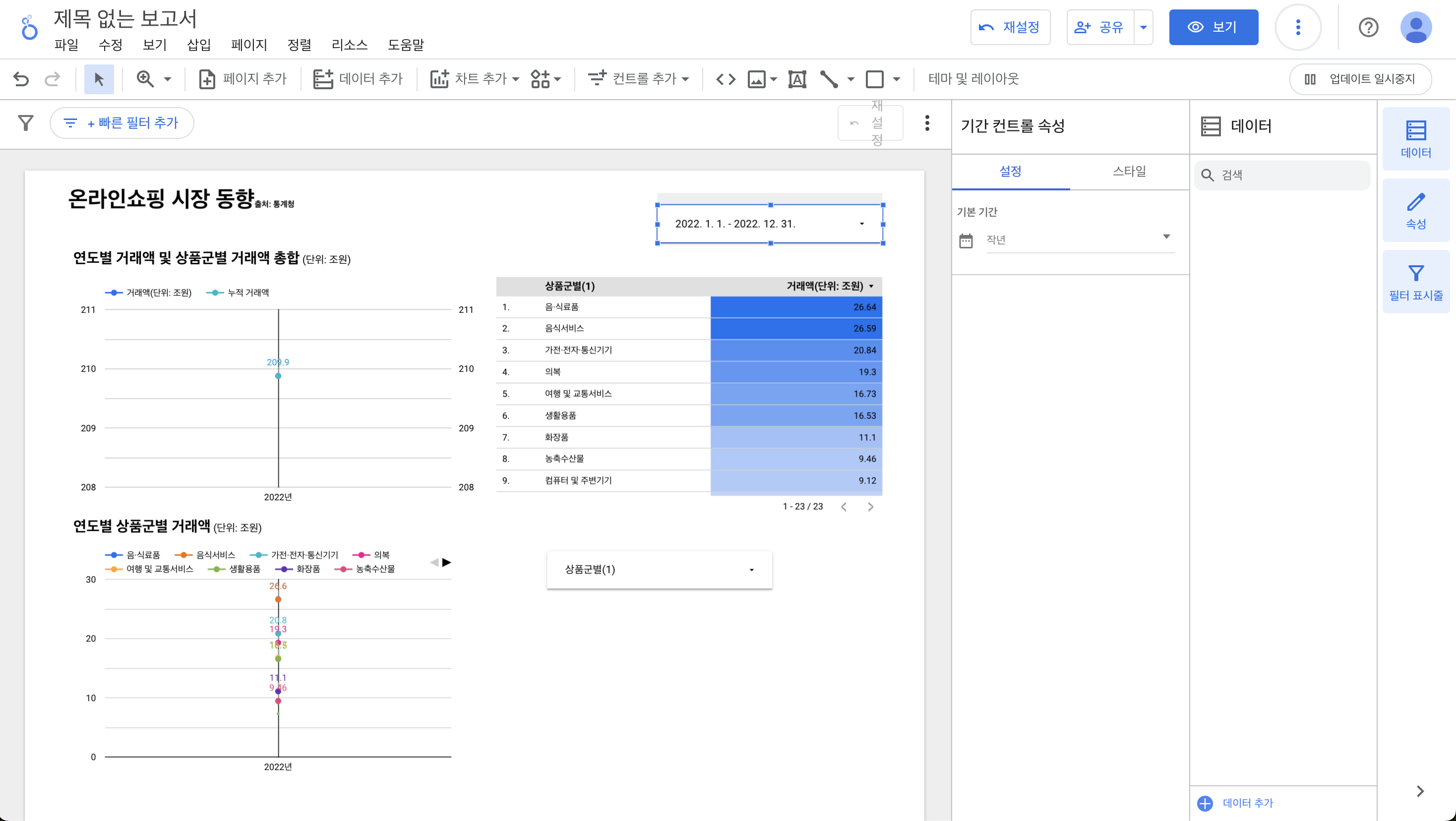
Task: Open the community visualizations icon
Action: 541,78
